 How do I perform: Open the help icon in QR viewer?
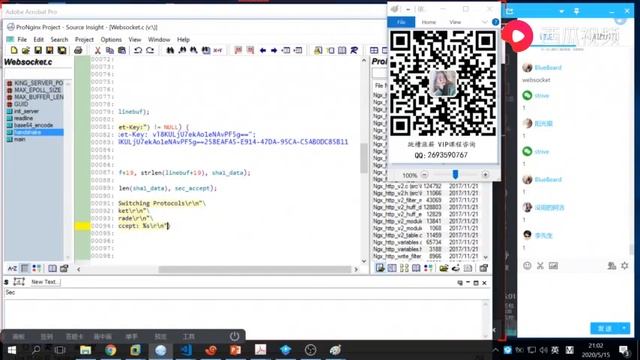pos(495,22)
